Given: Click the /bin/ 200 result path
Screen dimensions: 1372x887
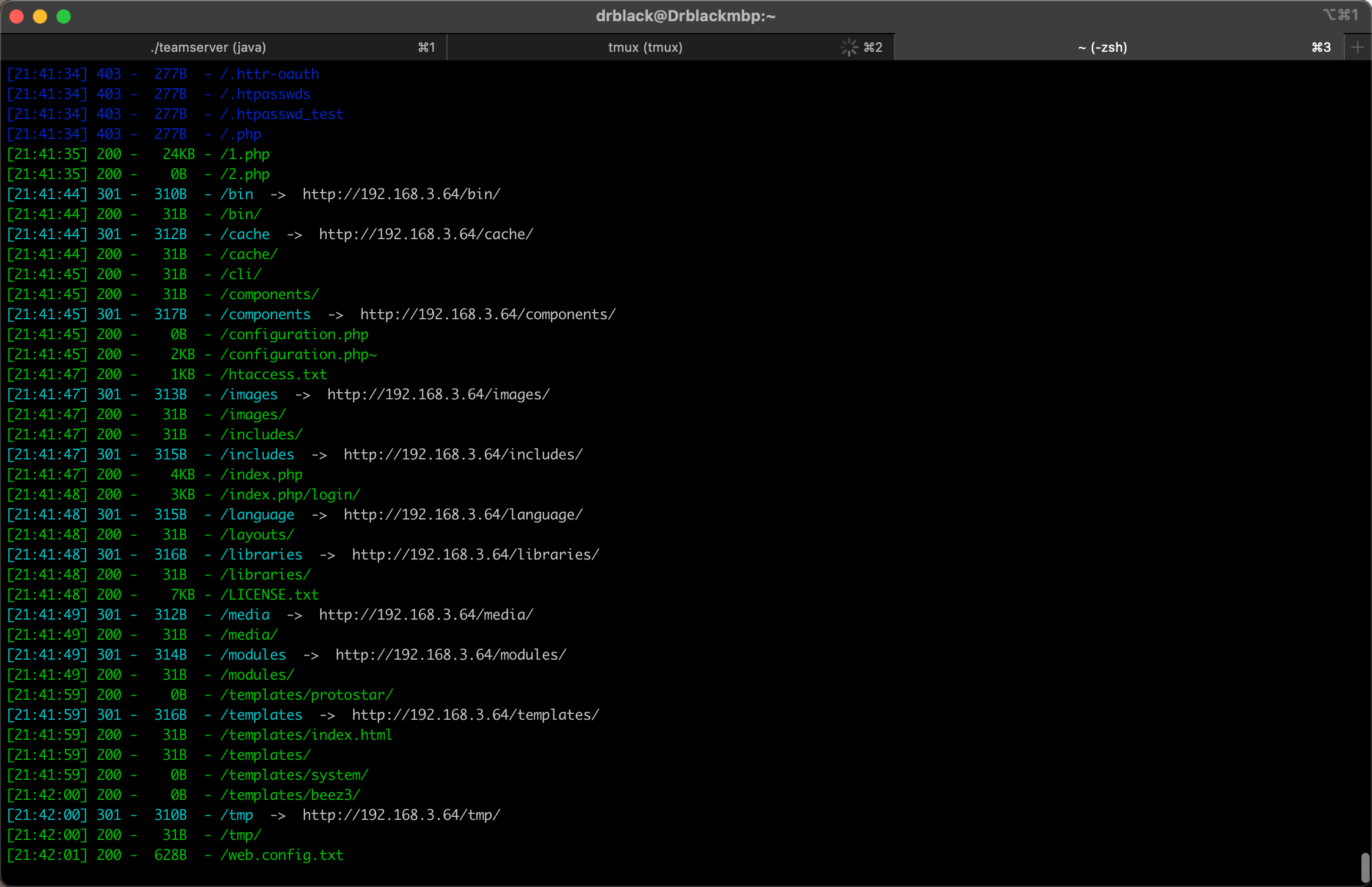Looking at the screenshot, I should point(241,214).
